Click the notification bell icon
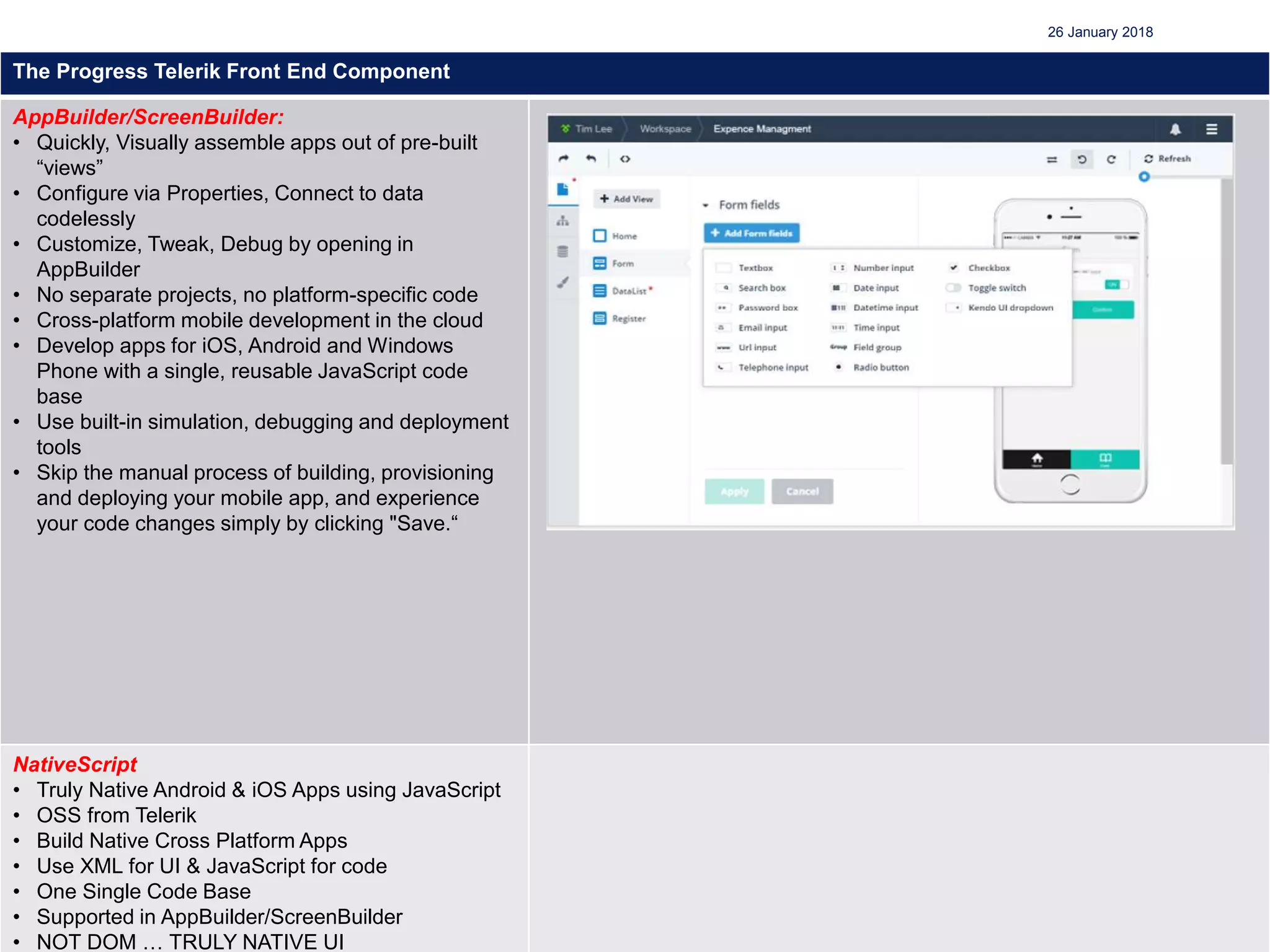 point(1175,129)
